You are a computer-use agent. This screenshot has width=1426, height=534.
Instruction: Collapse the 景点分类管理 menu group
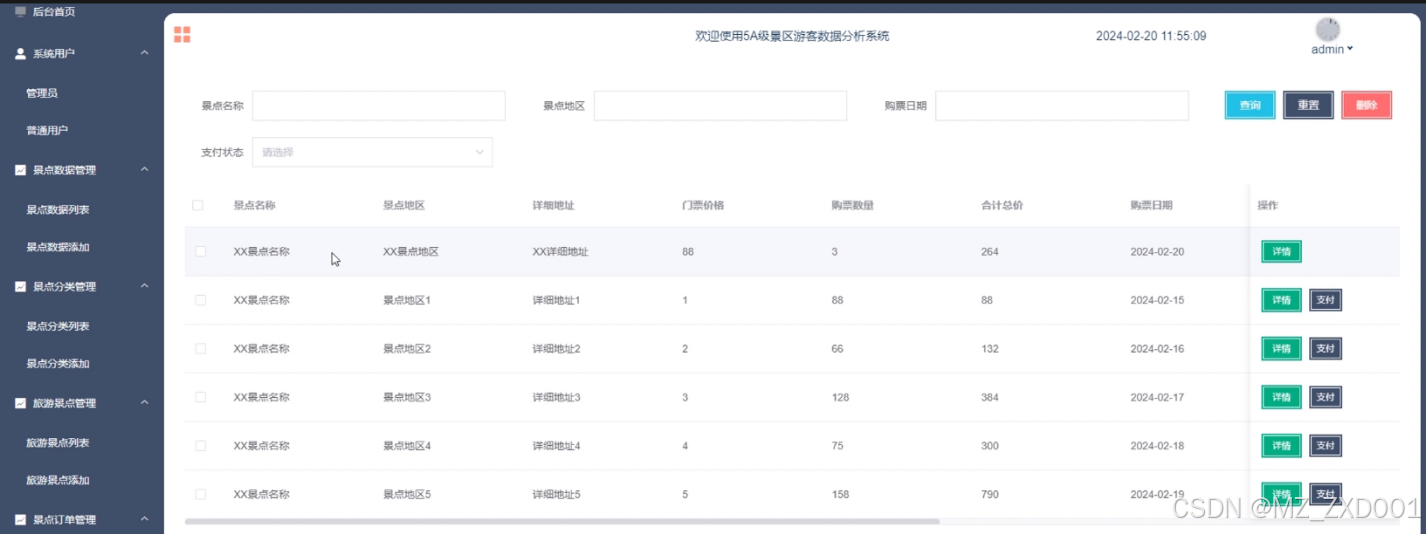(x=145, y=286)
